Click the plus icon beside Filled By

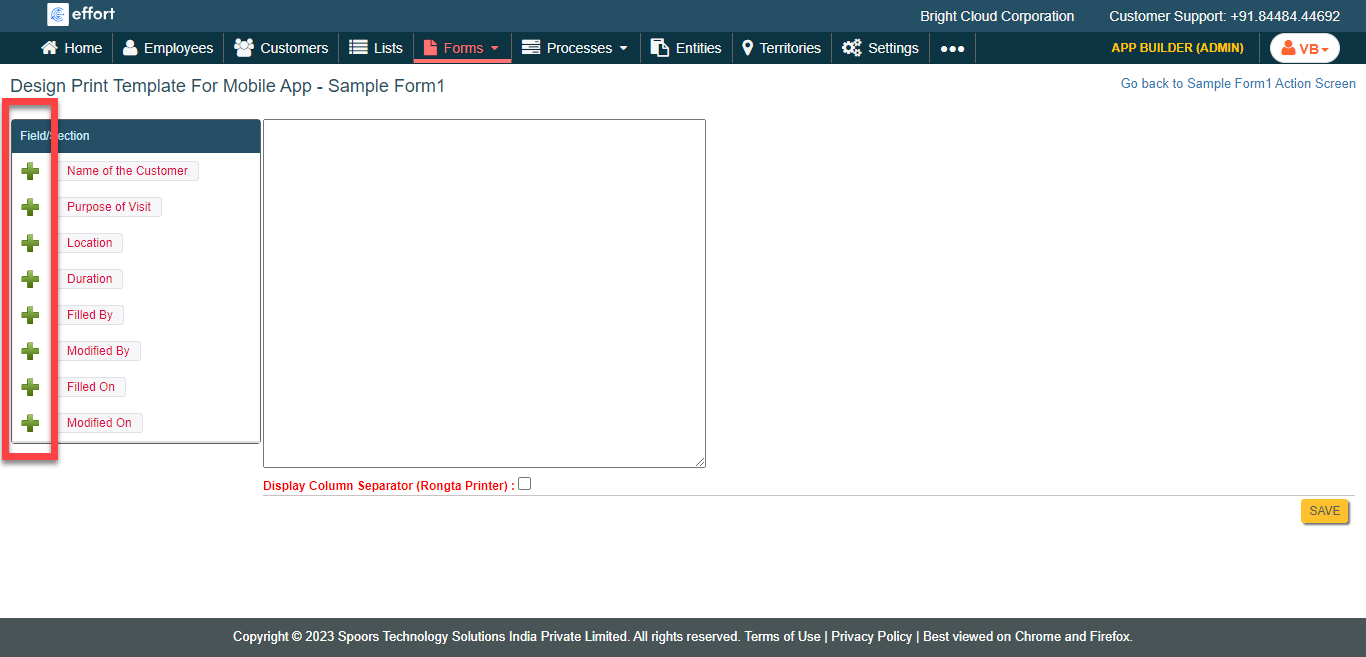click(x=30, y=315)
